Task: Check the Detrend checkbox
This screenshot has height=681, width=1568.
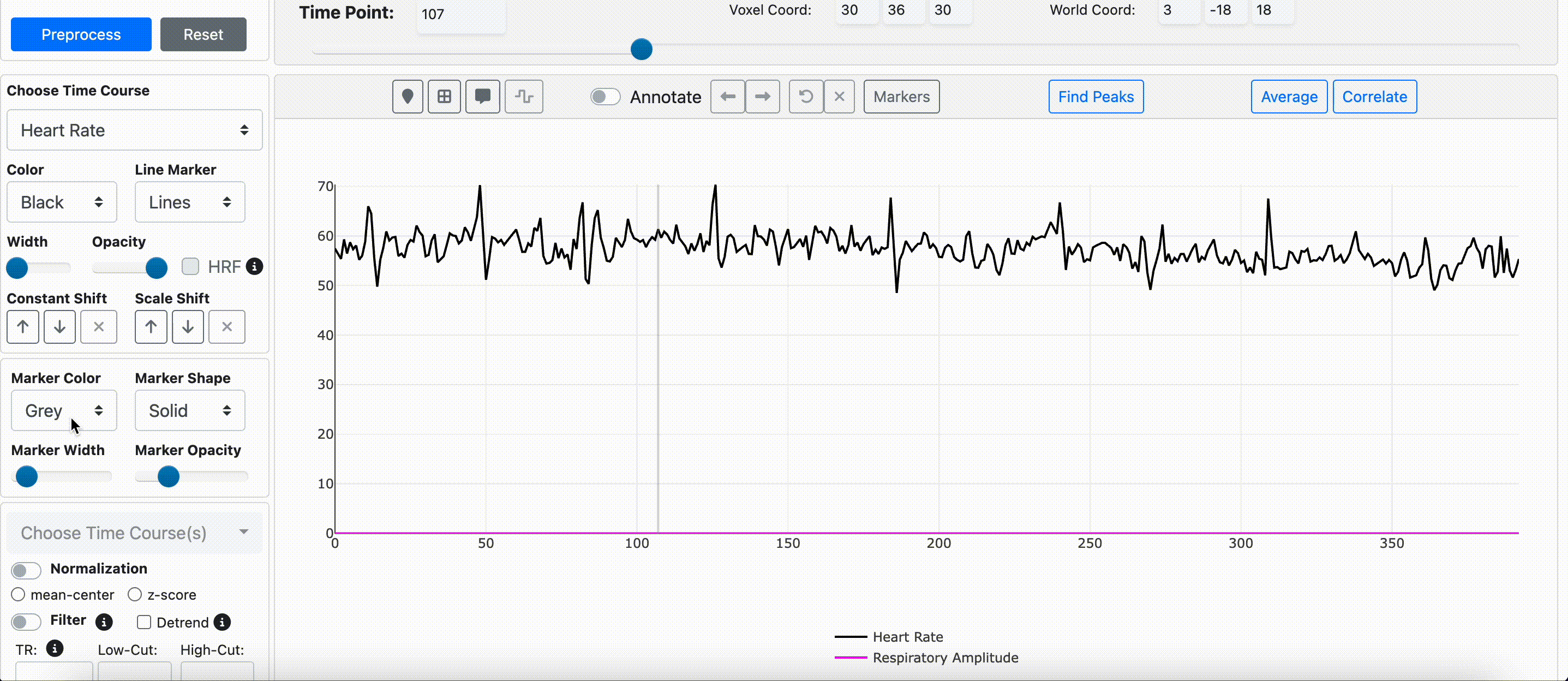Action: (x=144, y=622)
